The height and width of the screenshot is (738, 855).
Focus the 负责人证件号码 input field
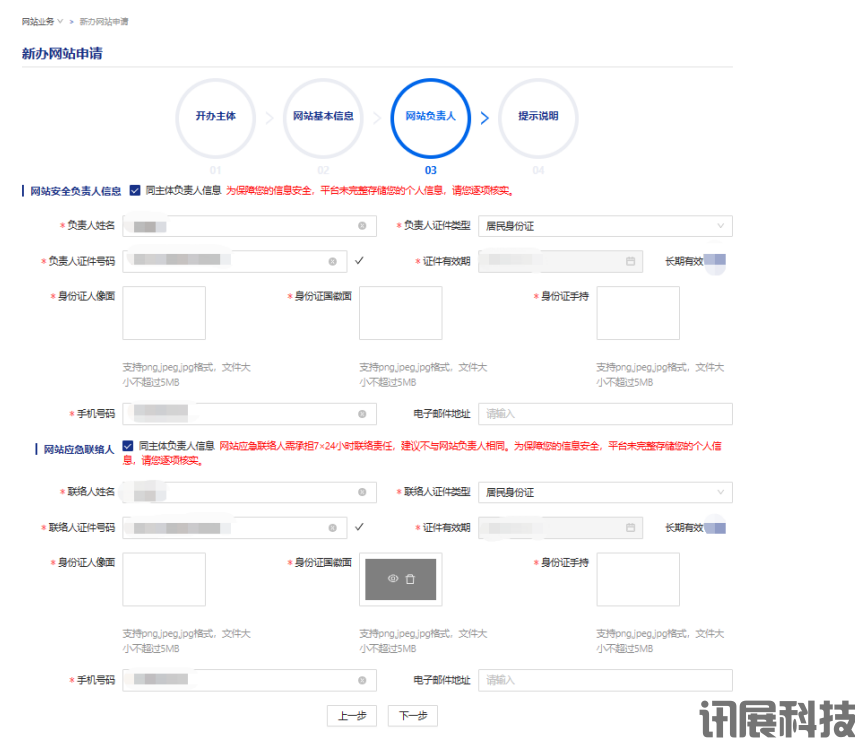point(234,262)
